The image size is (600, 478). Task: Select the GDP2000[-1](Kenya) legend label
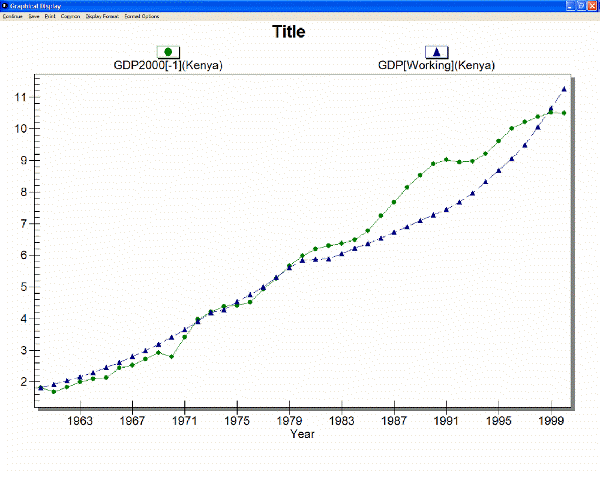pyautogui.click(x=169, y=66)
